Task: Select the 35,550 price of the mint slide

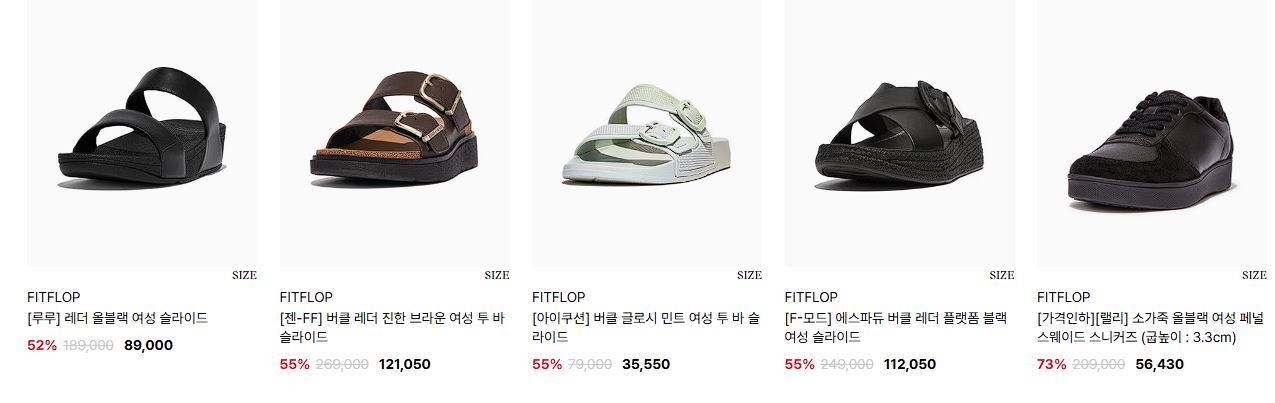Action: click(646, 364)
